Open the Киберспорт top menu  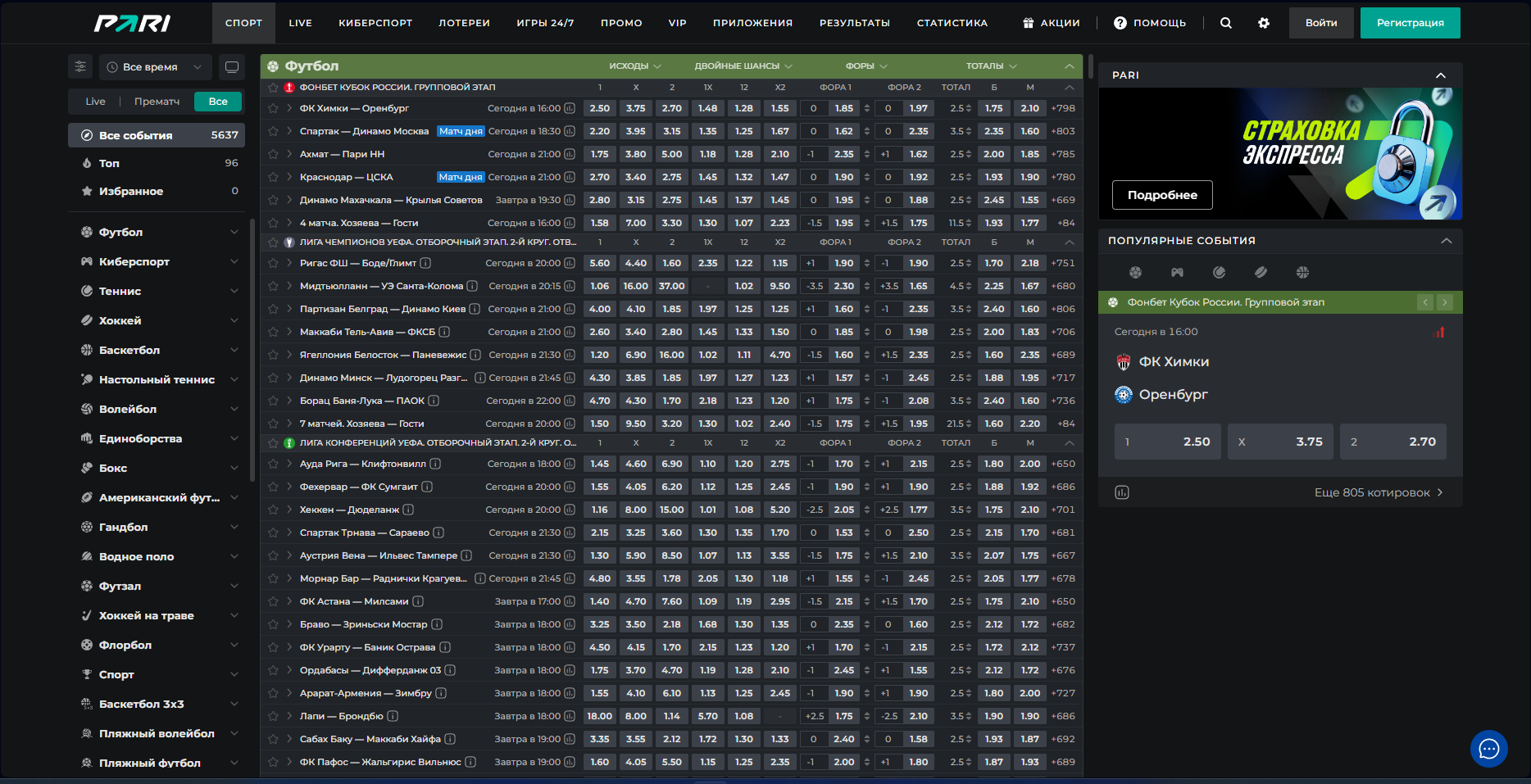point(375,23)
